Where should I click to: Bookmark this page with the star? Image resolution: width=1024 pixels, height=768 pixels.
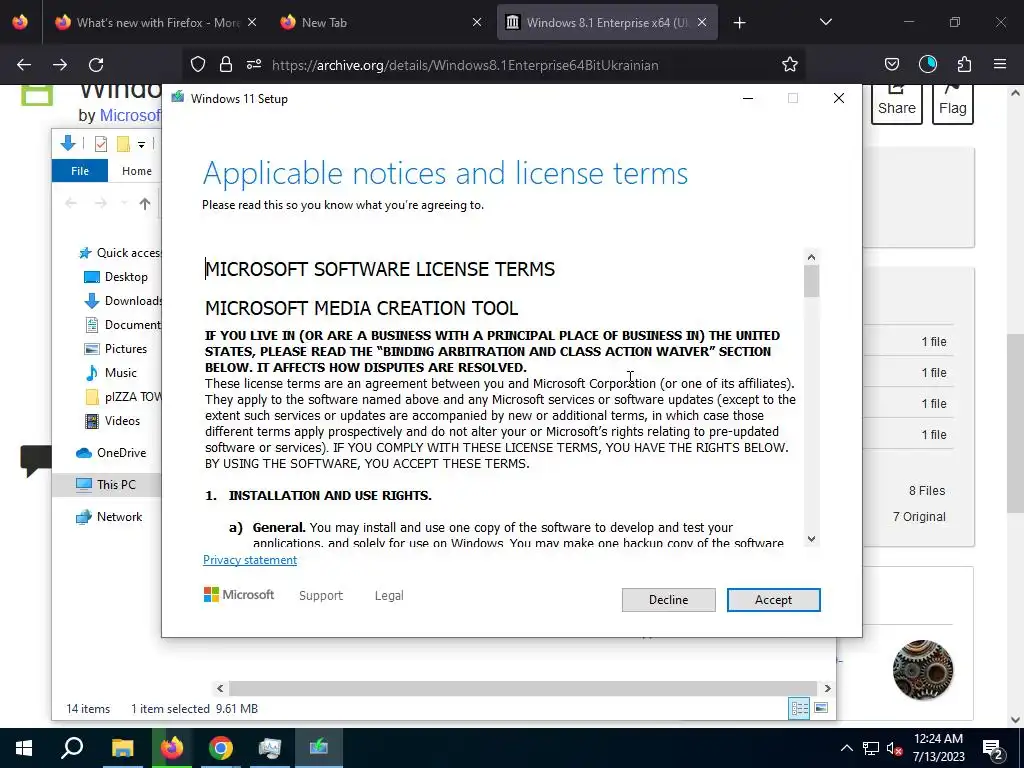coord(790,65)
